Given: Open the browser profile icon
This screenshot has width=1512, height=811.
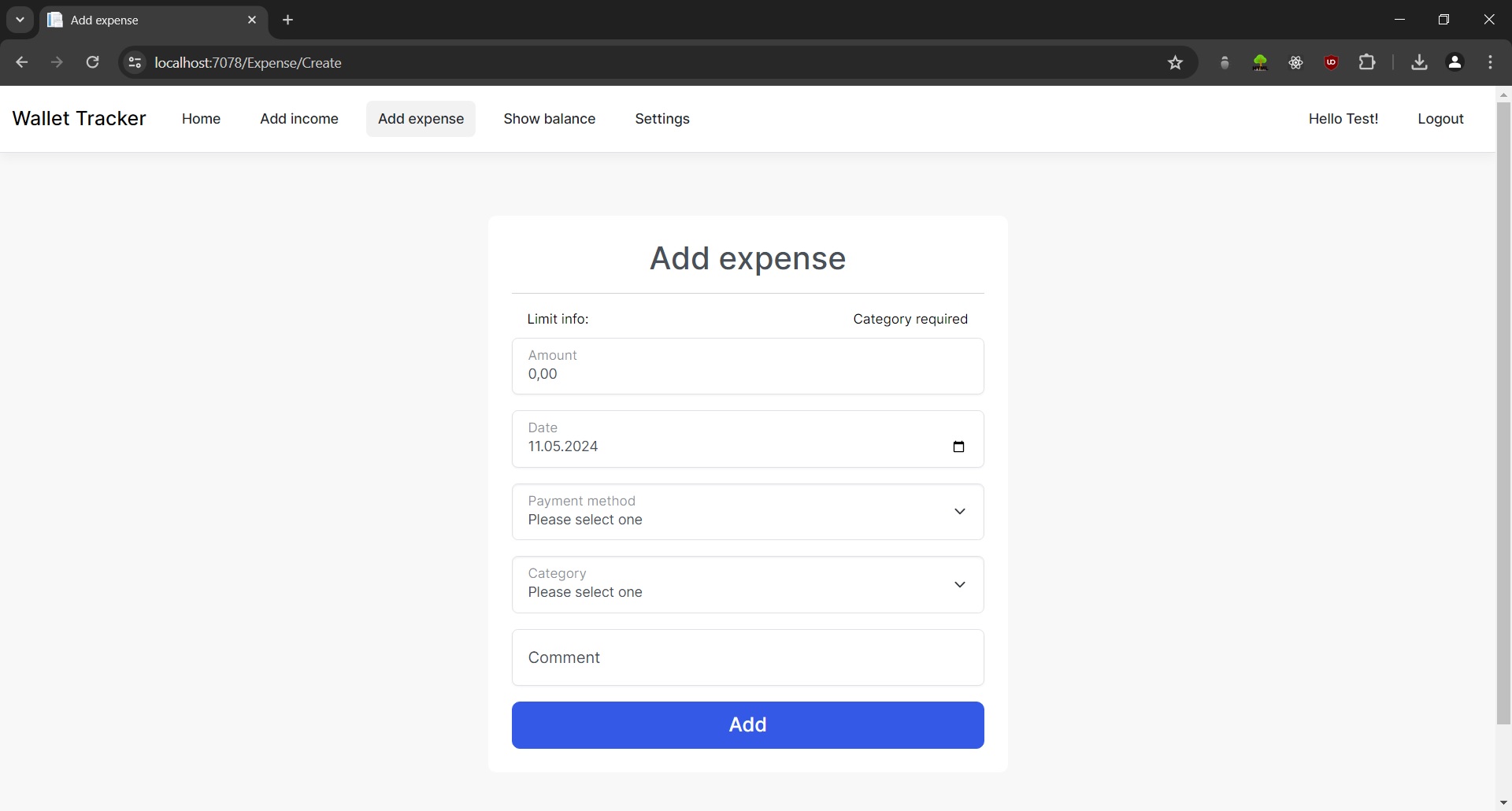Looking at the screenshot, I should (x=1455, y=62).
